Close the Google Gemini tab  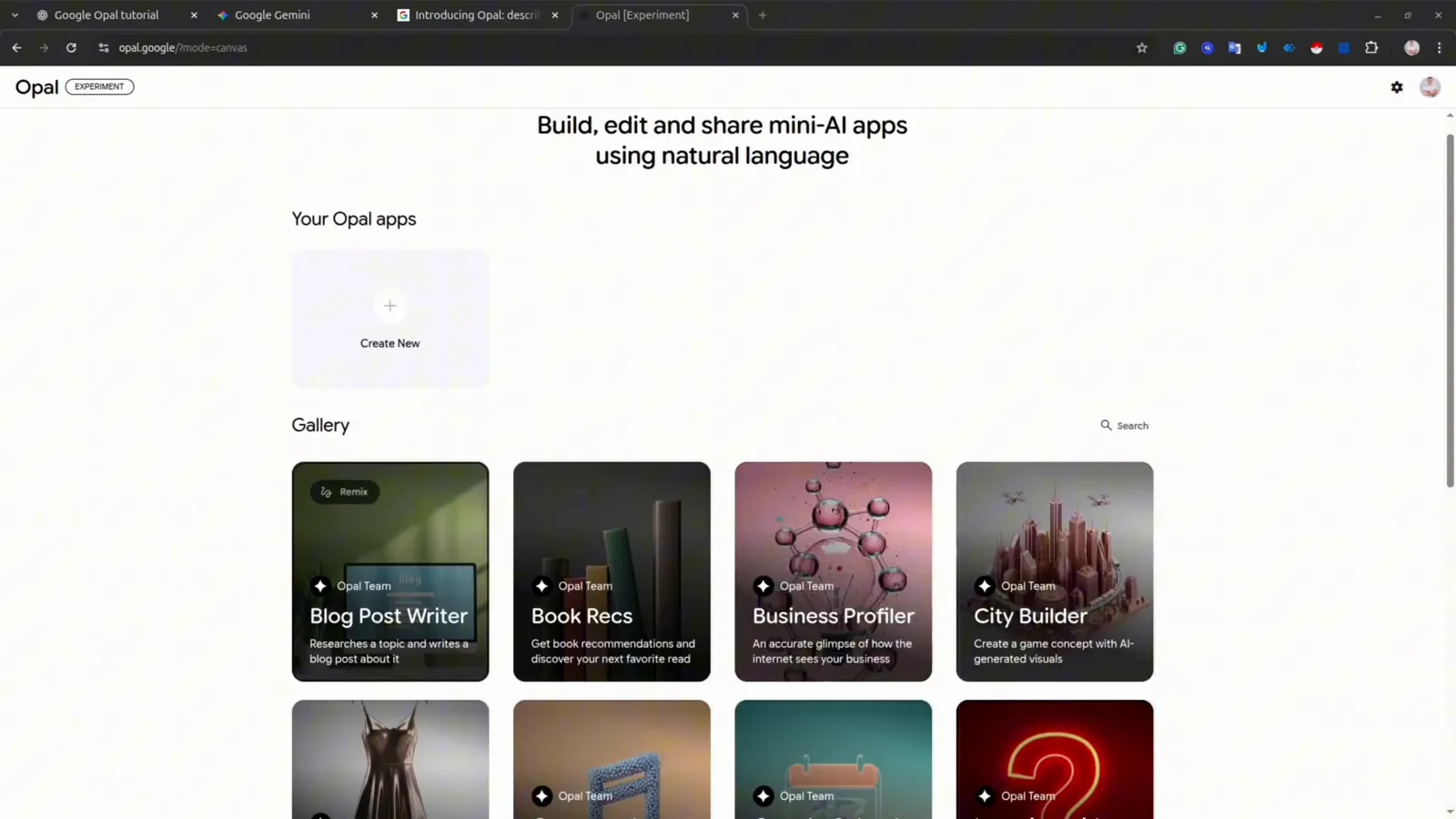374,15
